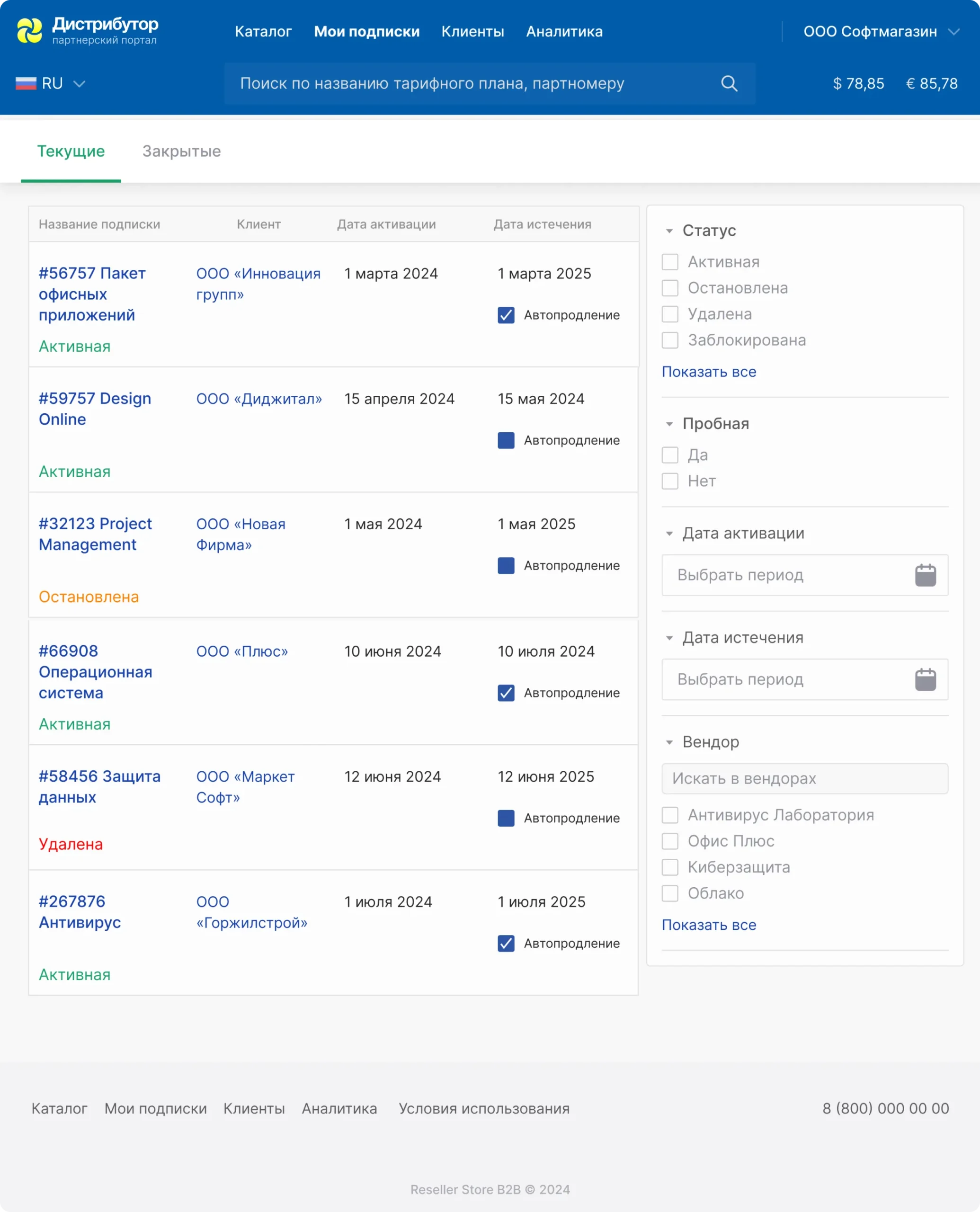
Task: Open Условия использования in footer
Action: [484, 1109]
